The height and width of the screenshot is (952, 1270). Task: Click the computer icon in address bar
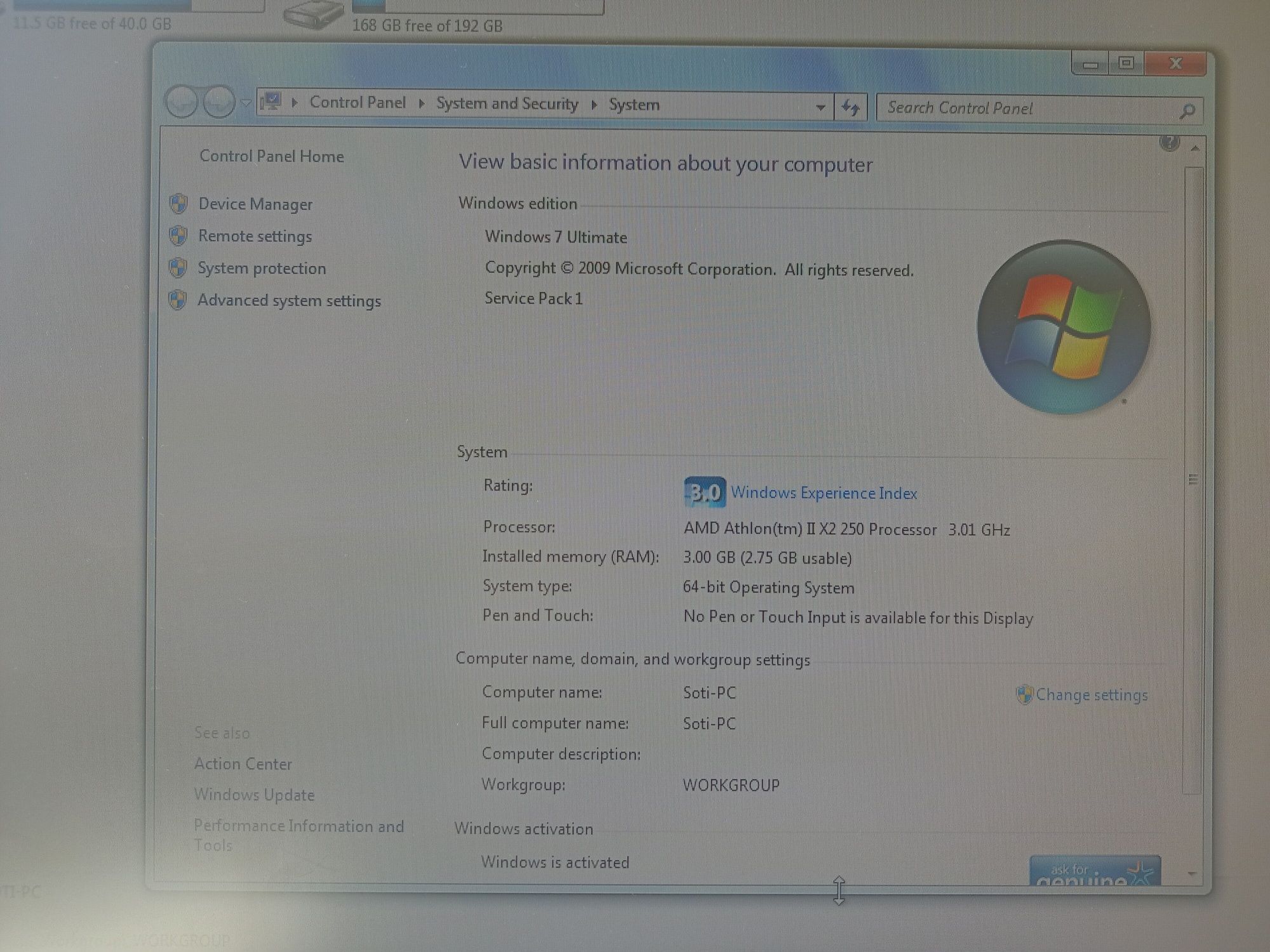point(271,102)
